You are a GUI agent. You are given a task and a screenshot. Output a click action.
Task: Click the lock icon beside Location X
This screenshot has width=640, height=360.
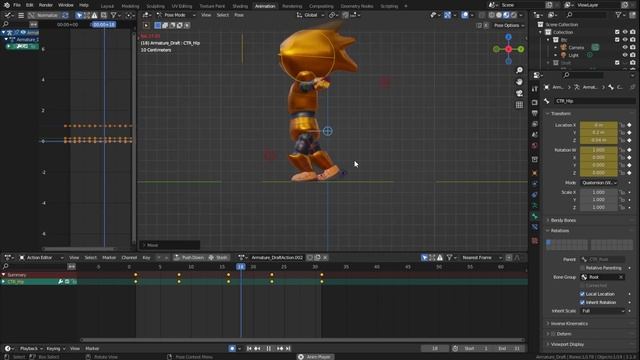click(622, 125)
